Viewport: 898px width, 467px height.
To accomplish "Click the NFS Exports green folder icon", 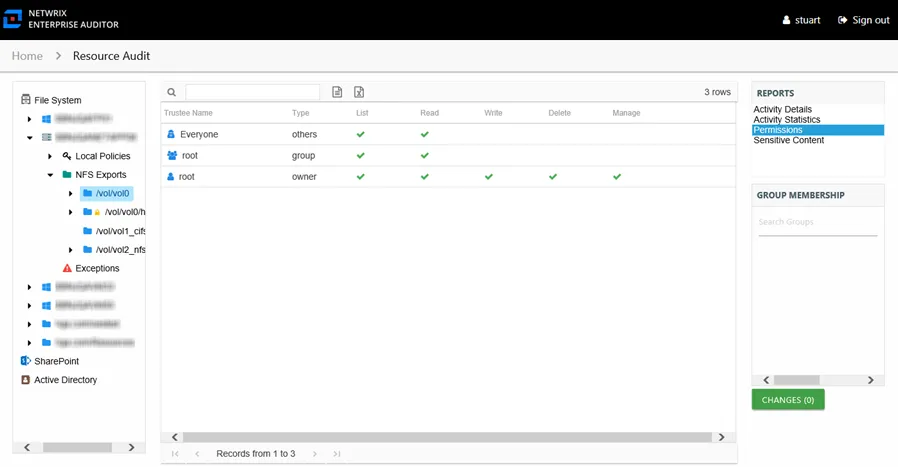I will [67, 175].
